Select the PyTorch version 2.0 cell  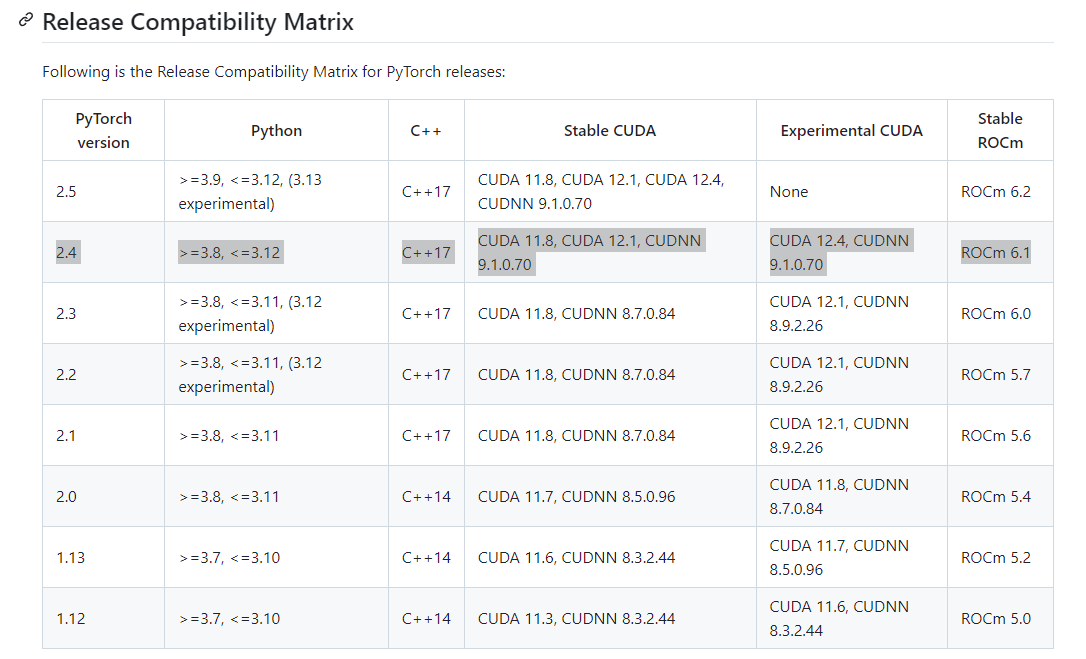66,496
